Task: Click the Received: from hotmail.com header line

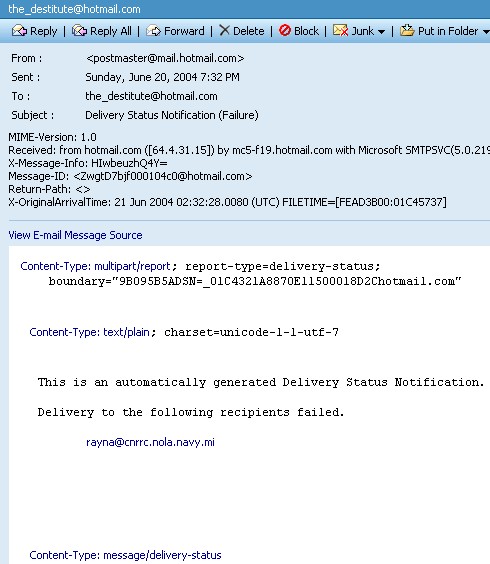Action: (249, 150)
